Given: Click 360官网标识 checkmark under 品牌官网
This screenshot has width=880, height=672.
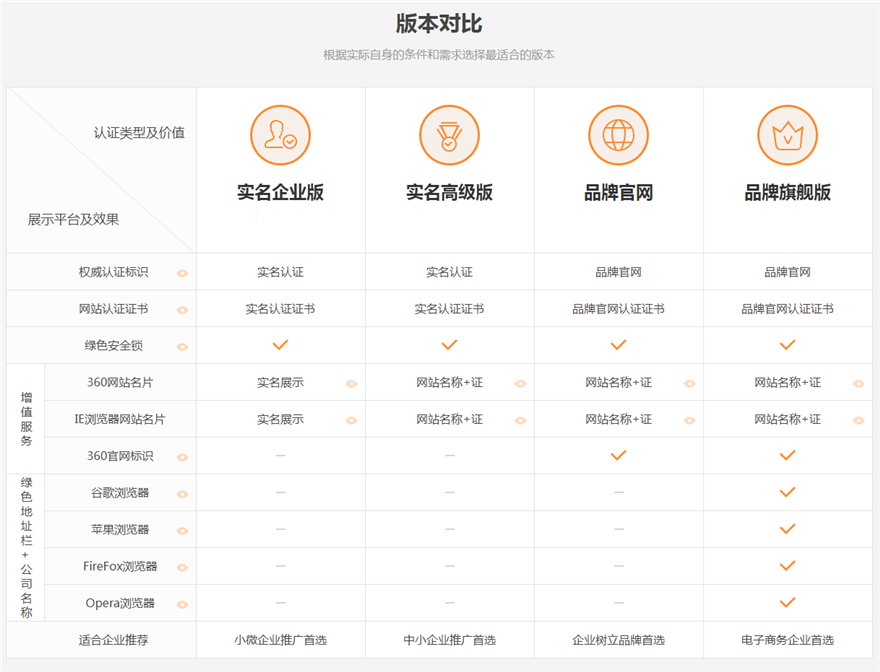Looking at the screenshot, I should coord(618,455).
